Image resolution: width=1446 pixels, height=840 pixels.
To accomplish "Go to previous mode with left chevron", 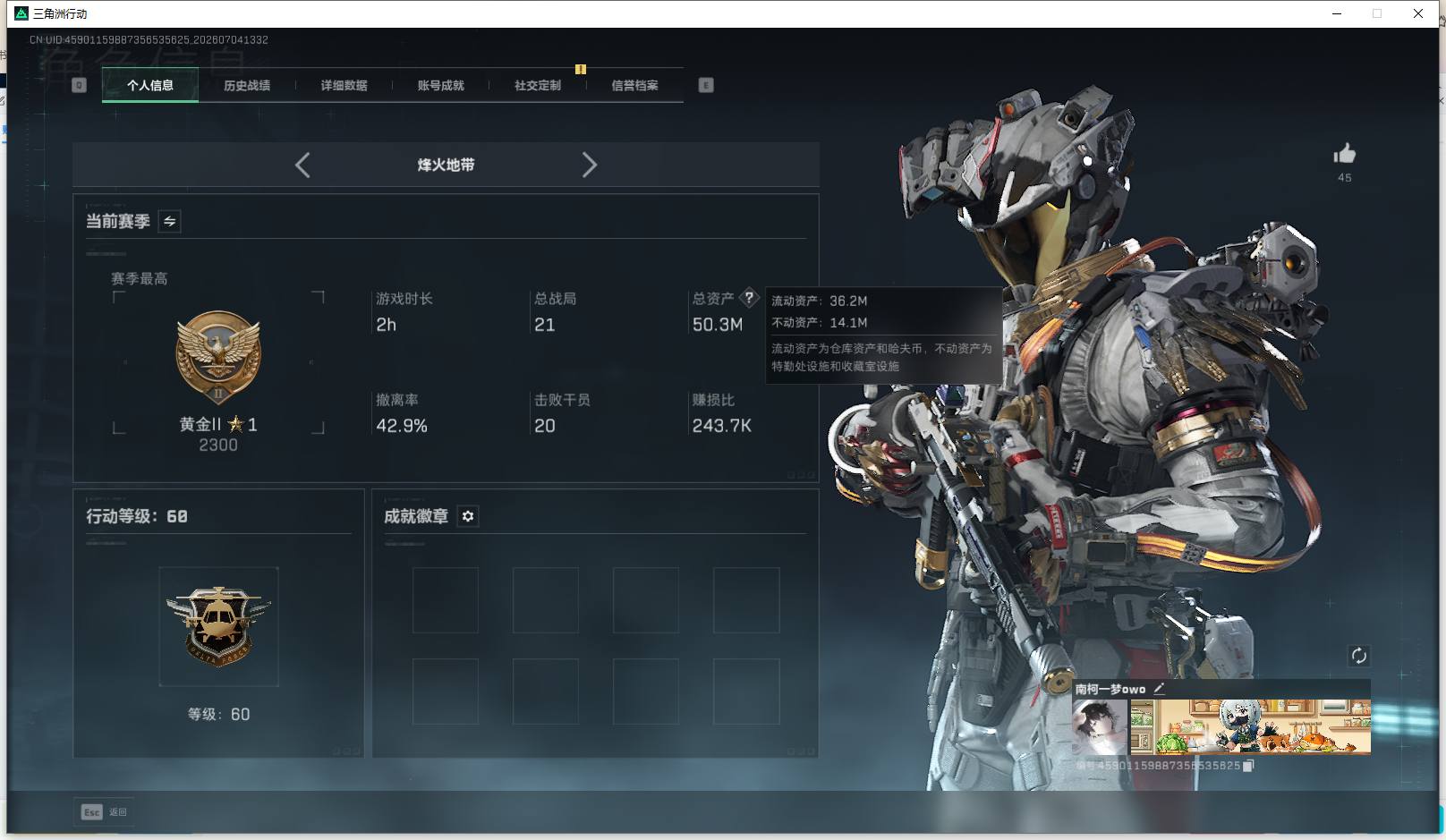I will point(302,165).
